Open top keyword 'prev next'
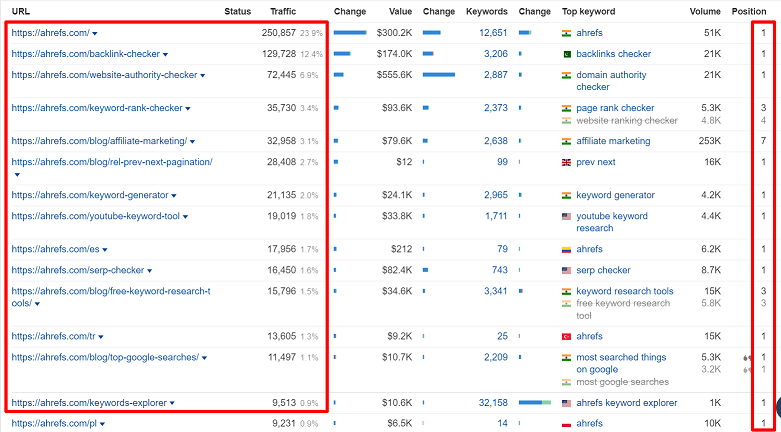 click(x=596, y=162)
